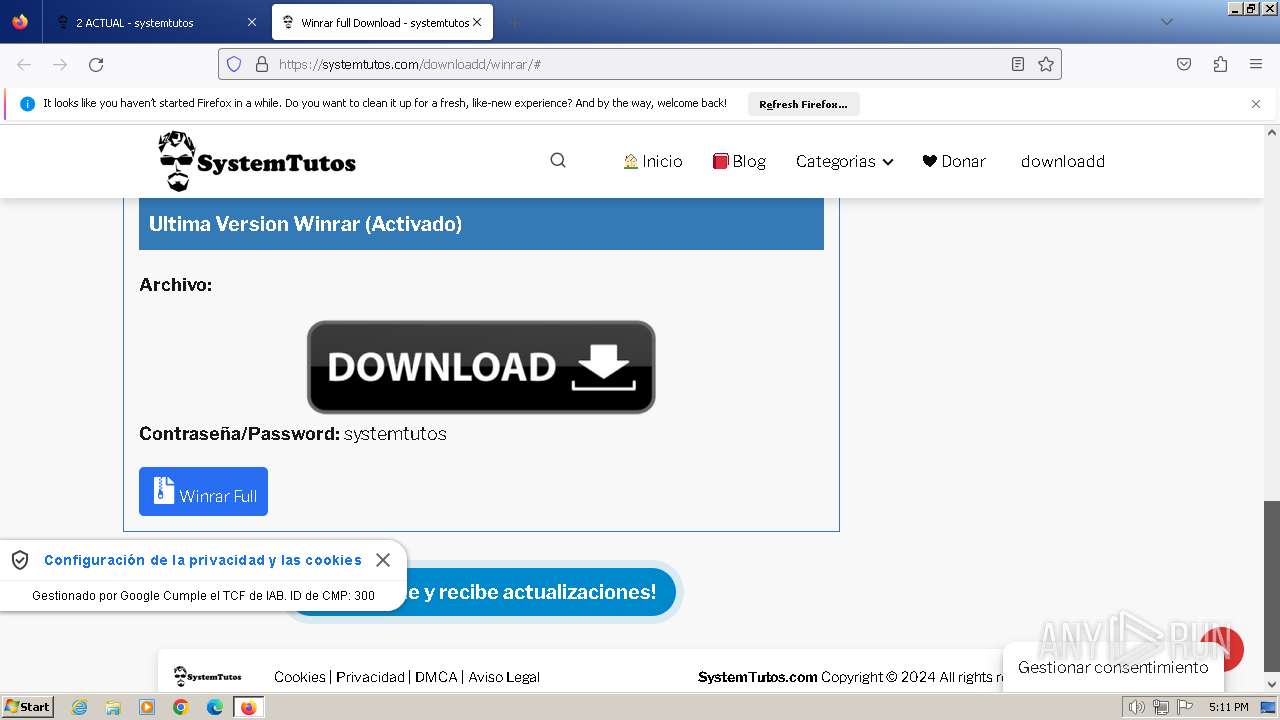Open the volume tray icon

coord(1137,707)
